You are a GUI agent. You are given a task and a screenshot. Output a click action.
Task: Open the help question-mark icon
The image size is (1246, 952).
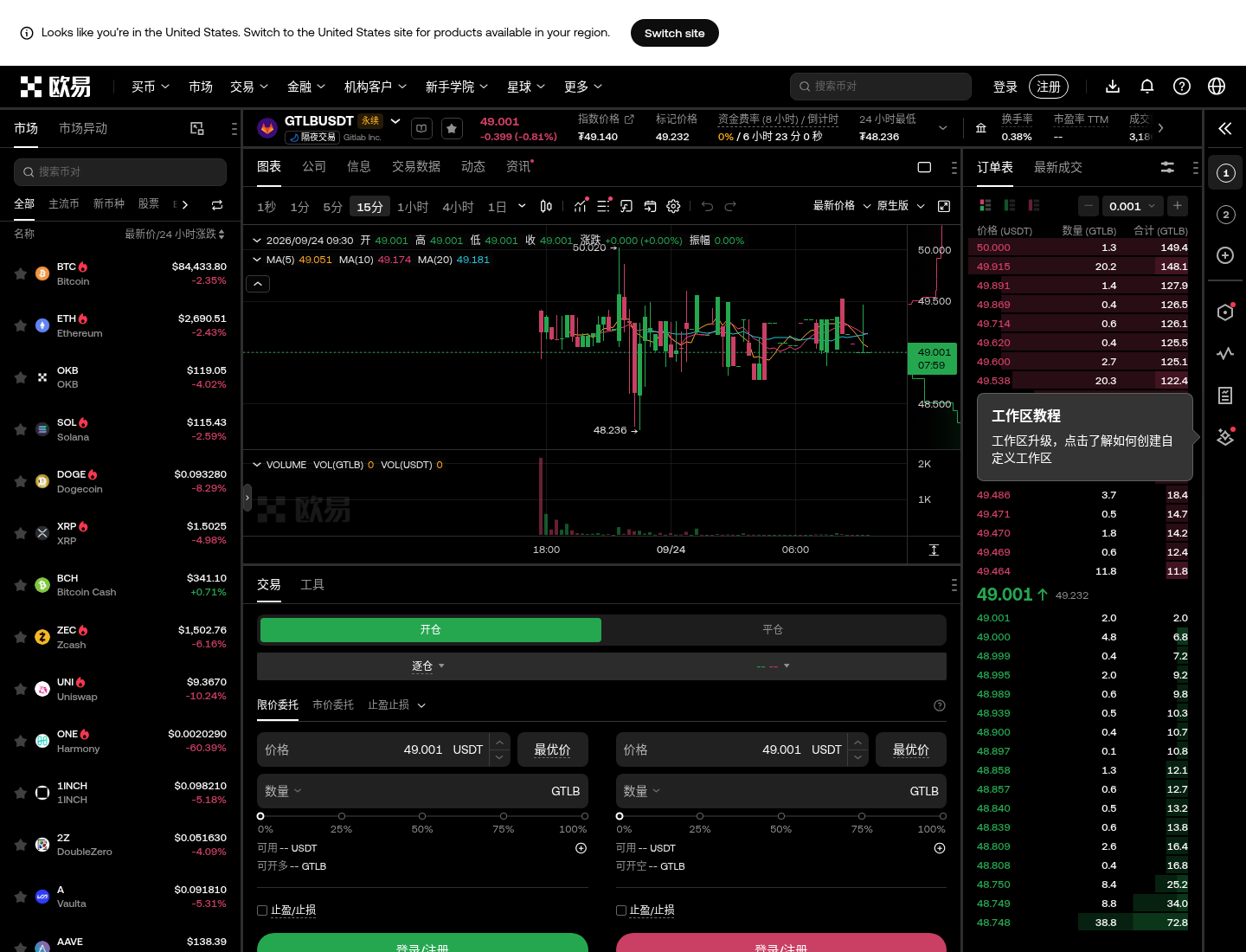click(1182, 87)
